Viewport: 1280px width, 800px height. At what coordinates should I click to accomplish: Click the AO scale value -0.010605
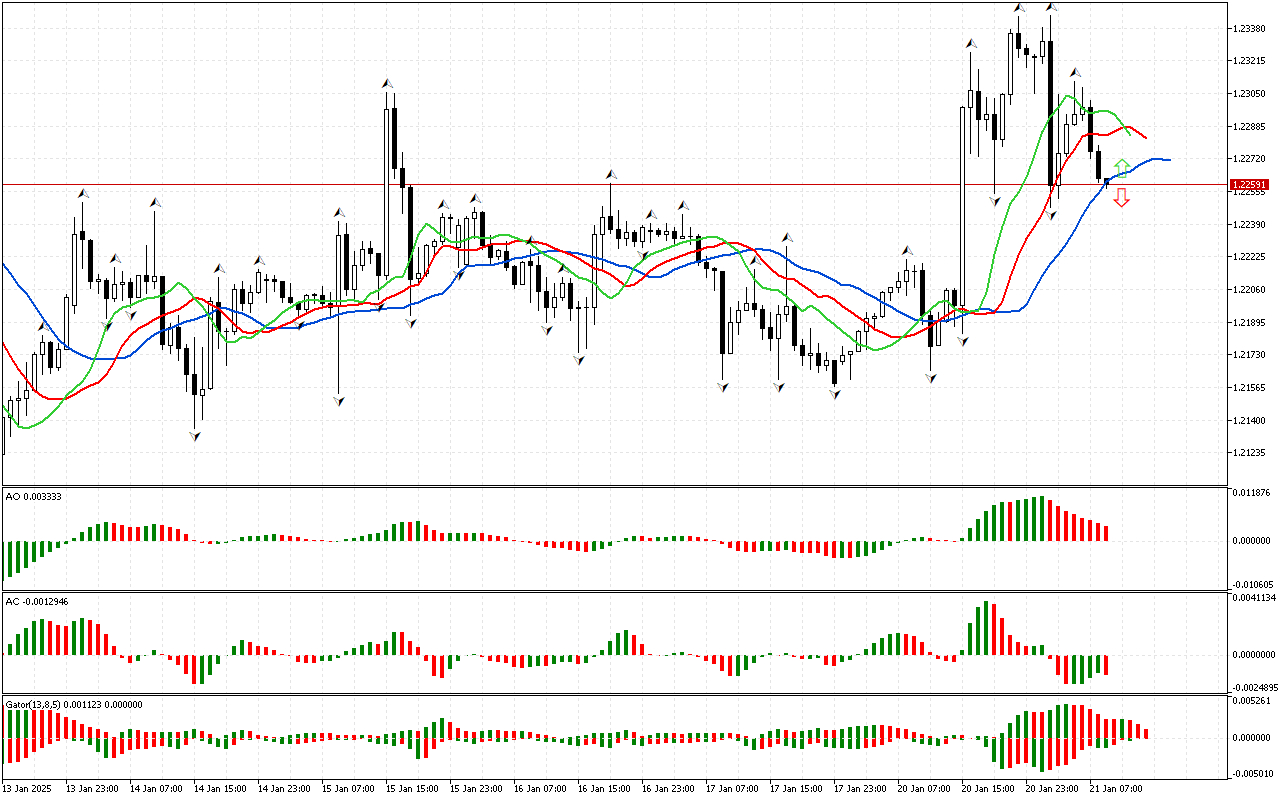point(1252,583)
